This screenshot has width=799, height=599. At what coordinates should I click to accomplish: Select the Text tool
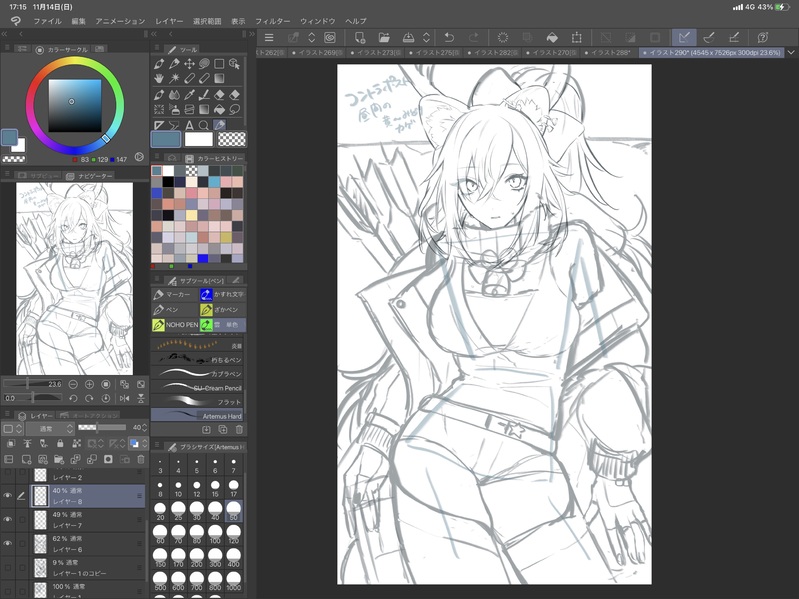189,125
